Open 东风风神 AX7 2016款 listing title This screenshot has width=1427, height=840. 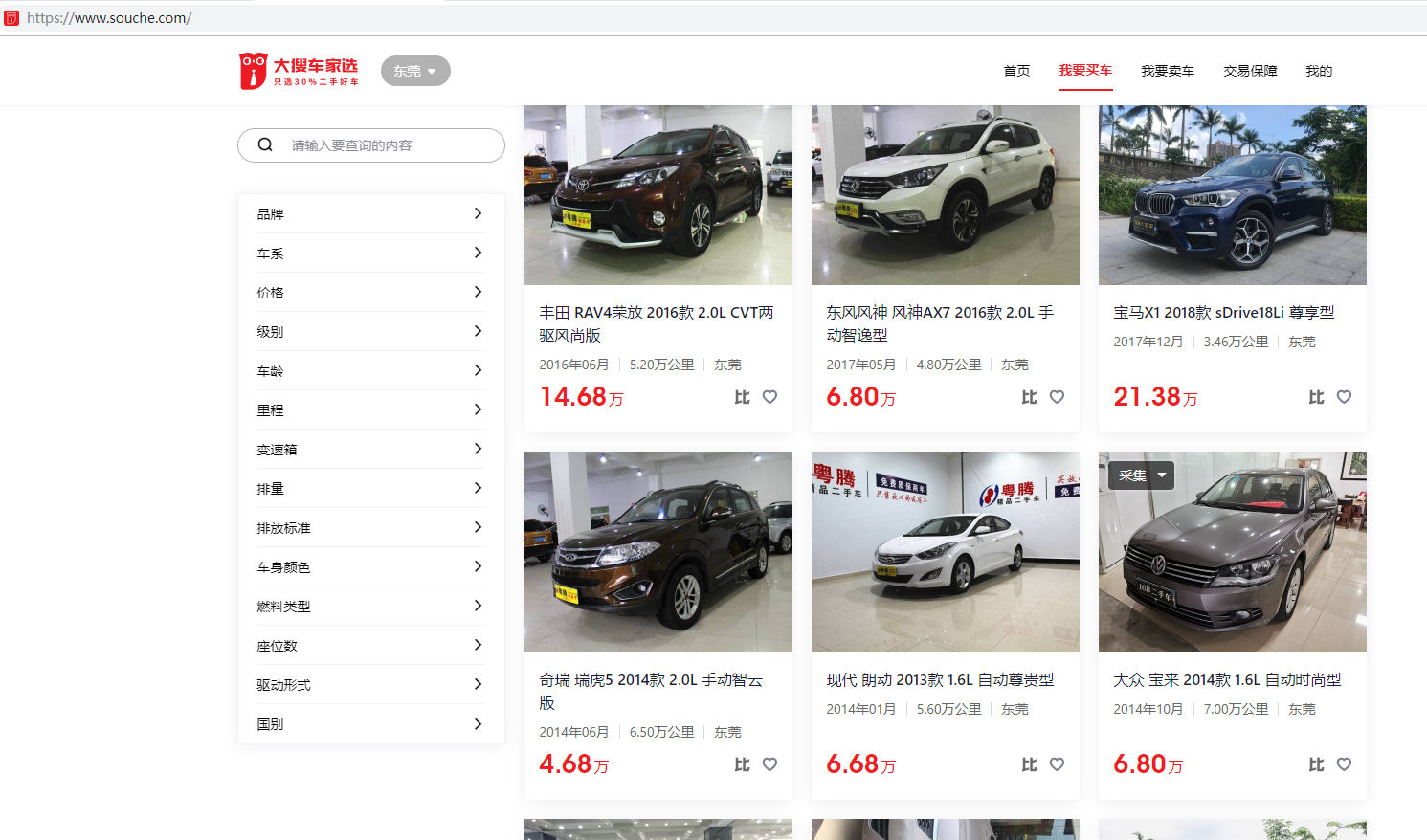(940, 323)
